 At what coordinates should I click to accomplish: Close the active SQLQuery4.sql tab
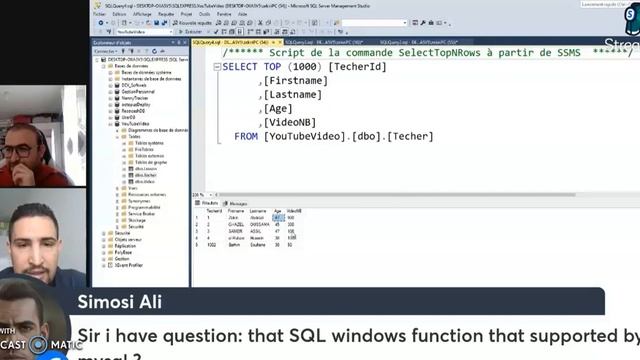coord(280,42)
